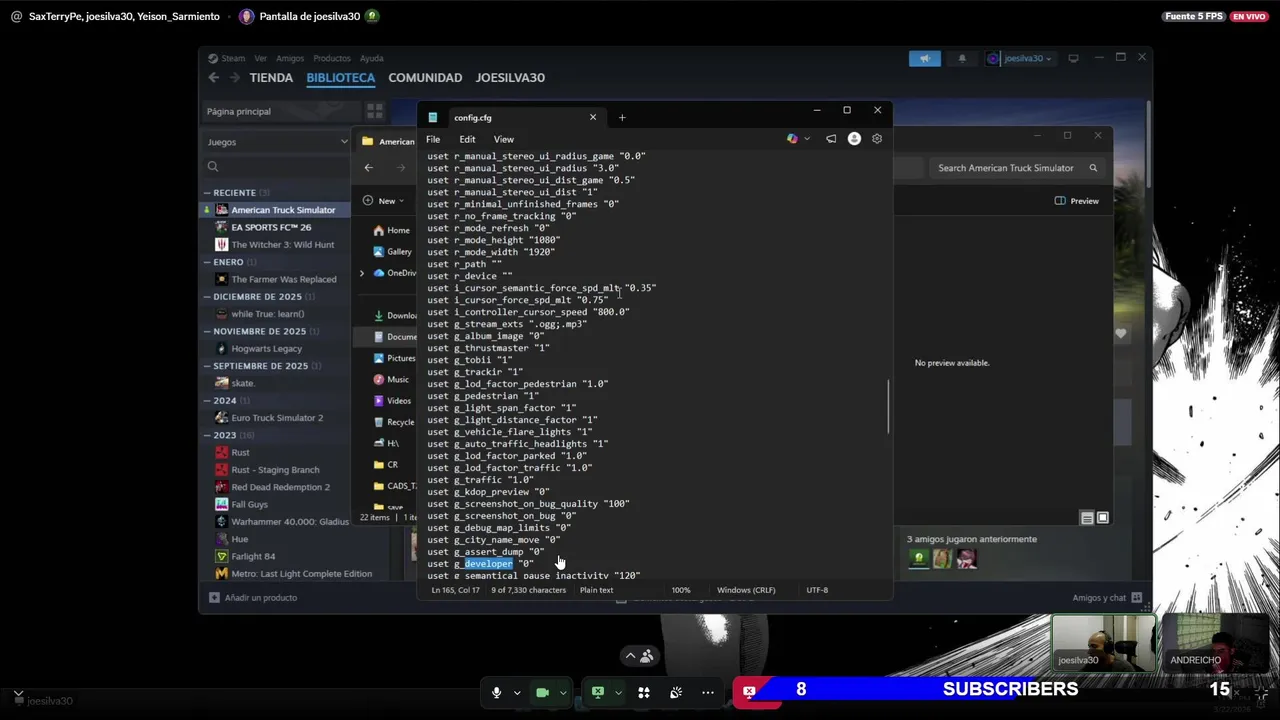Viewport: 1280px width, 720px height.
Task: Click the Notepad vertical scrollbar thumb
Action: coord(888,407)
